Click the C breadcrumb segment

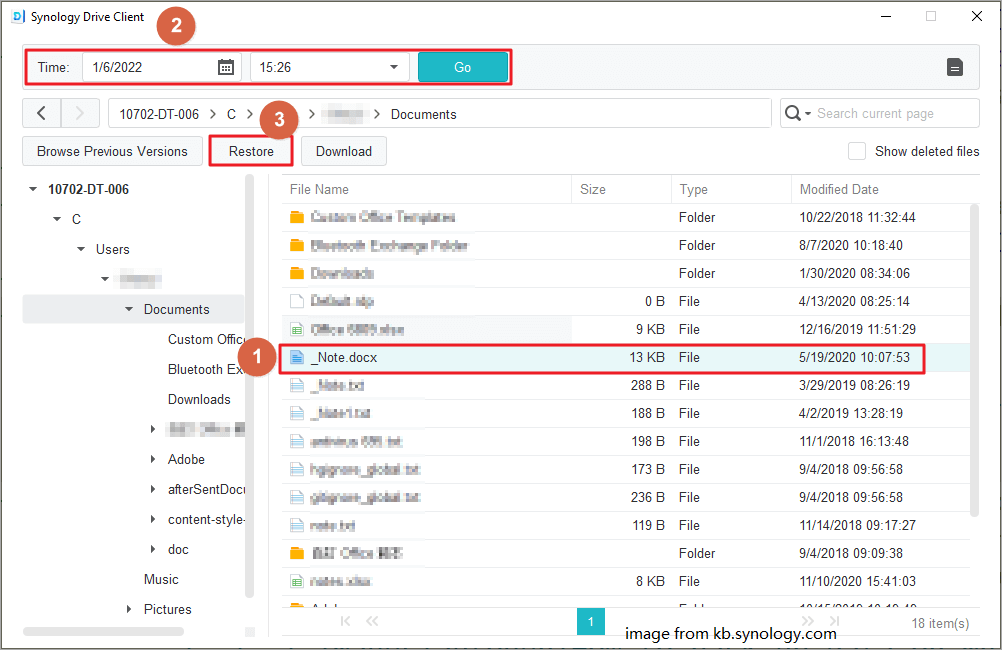(x=231, y=114)
